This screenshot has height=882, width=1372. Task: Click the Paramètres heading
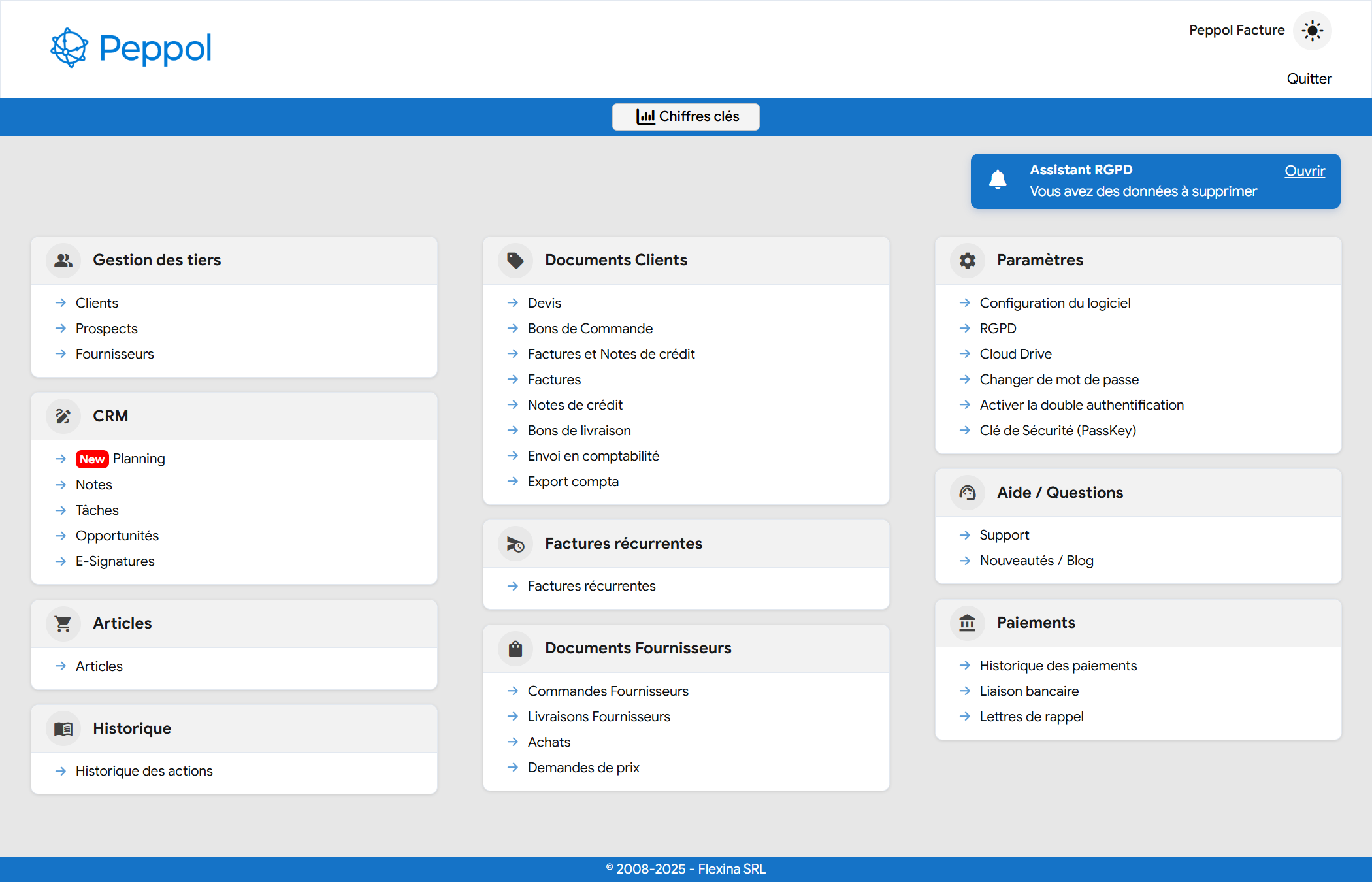pos(1040,260)
